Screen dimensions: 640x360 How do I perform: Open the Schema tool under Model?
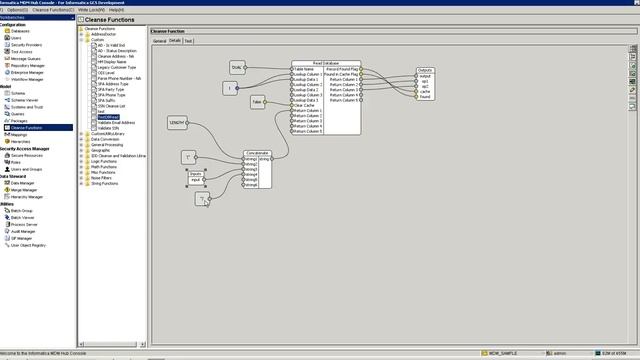coord(18,93)
